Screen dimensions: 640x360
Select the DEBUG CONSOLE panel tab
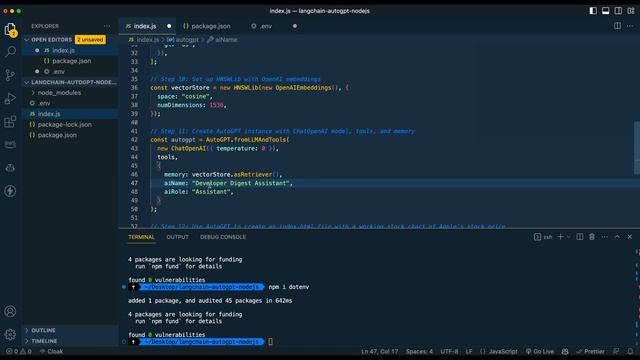point(223,237)
